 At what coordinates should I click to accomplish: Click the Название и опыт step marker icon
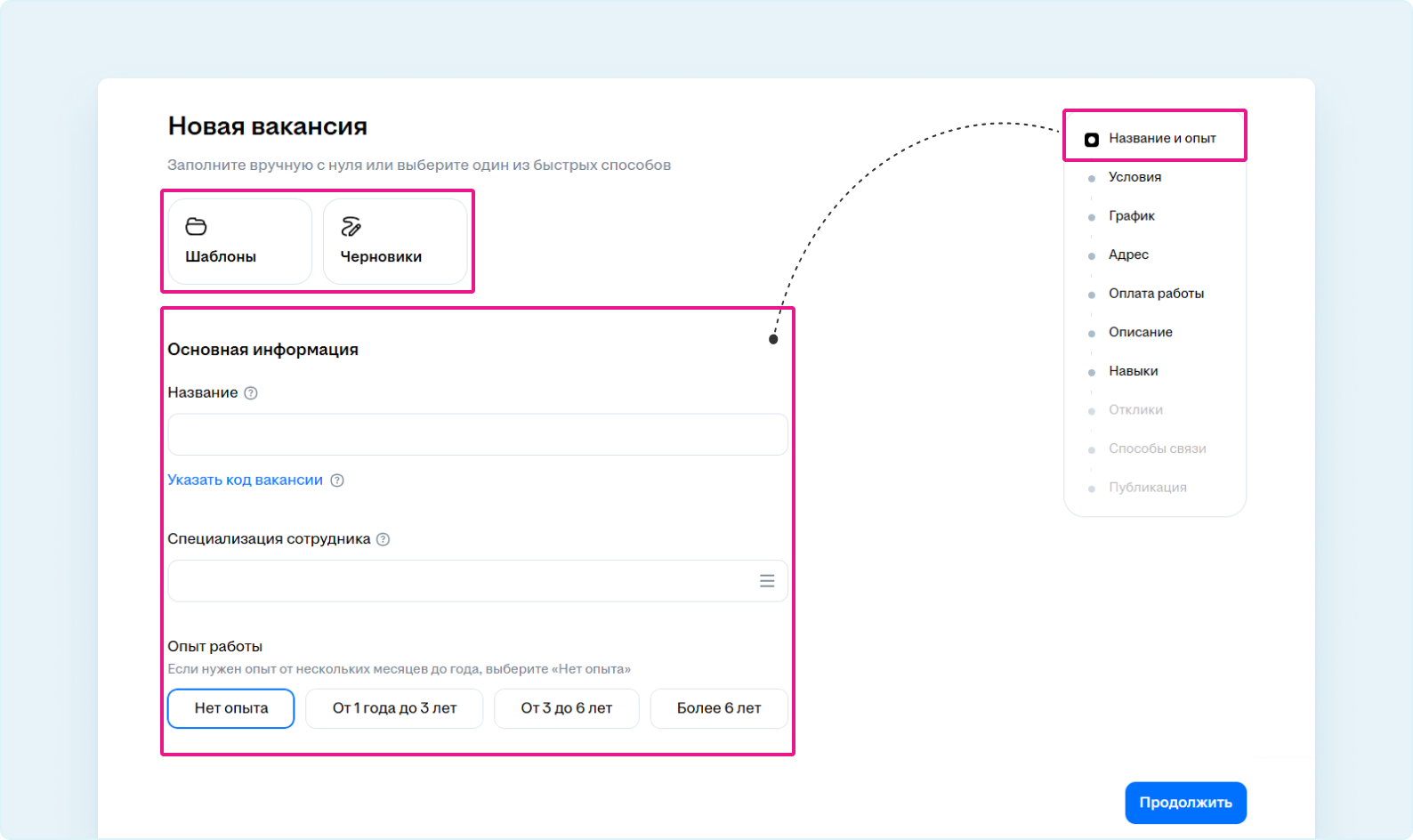[x=1092, y=140]
